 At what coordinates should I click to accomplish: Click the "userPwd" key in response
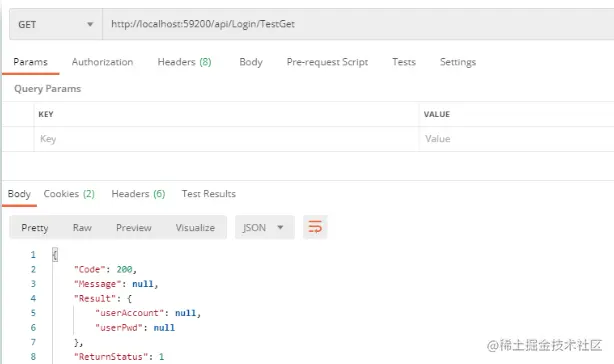(119, 328)
